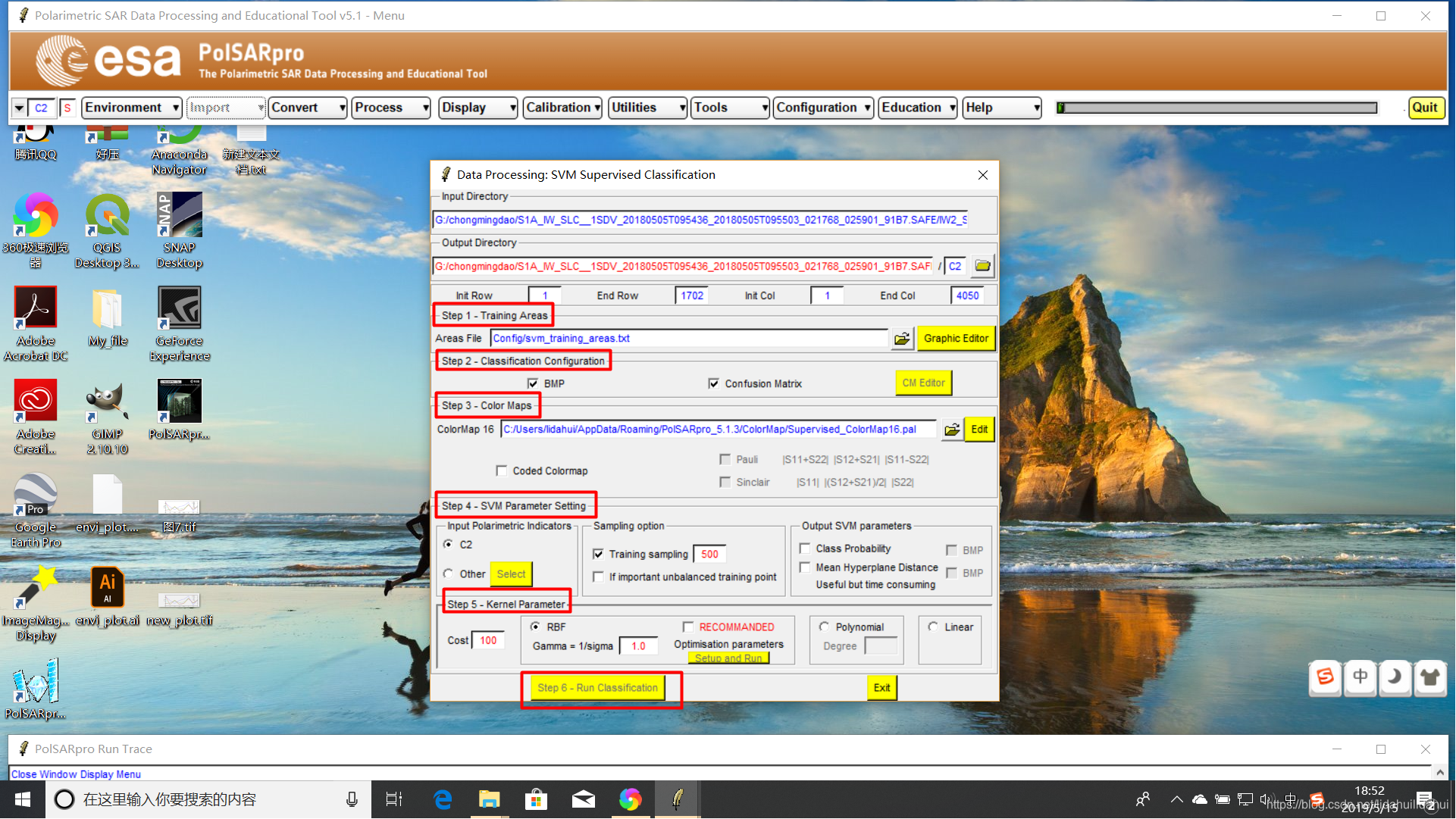Toggle the BMP checkbox in Classification Configuration
This screenshot has height=819, width=1456.
530,383
